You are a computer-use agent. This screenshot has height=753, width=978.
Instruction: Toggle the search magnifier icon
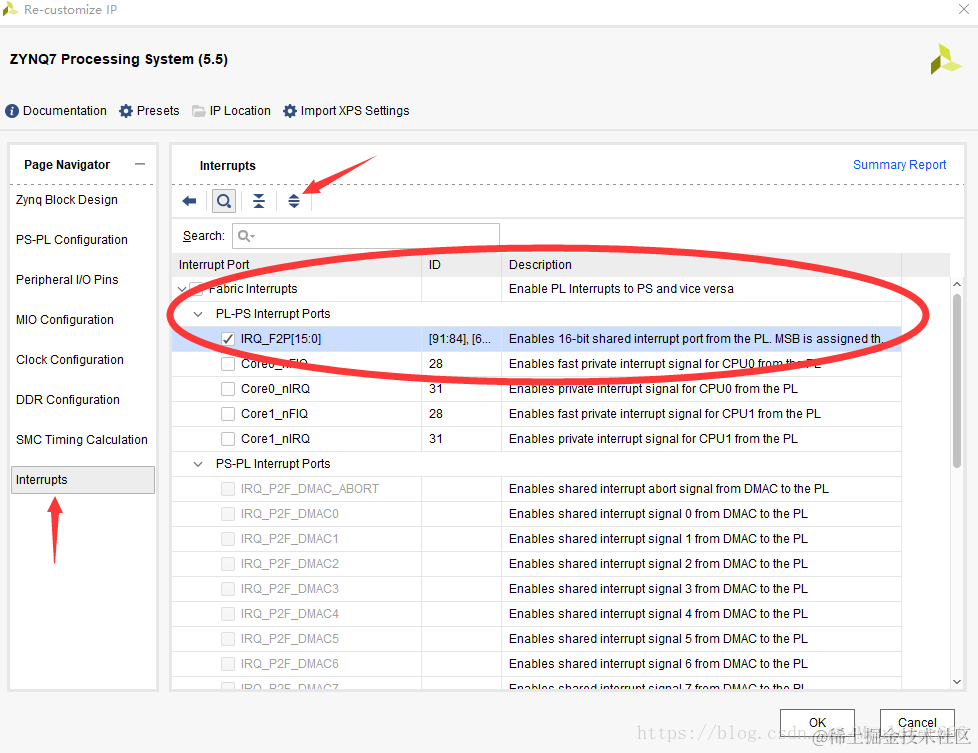(x=224, y=201)
